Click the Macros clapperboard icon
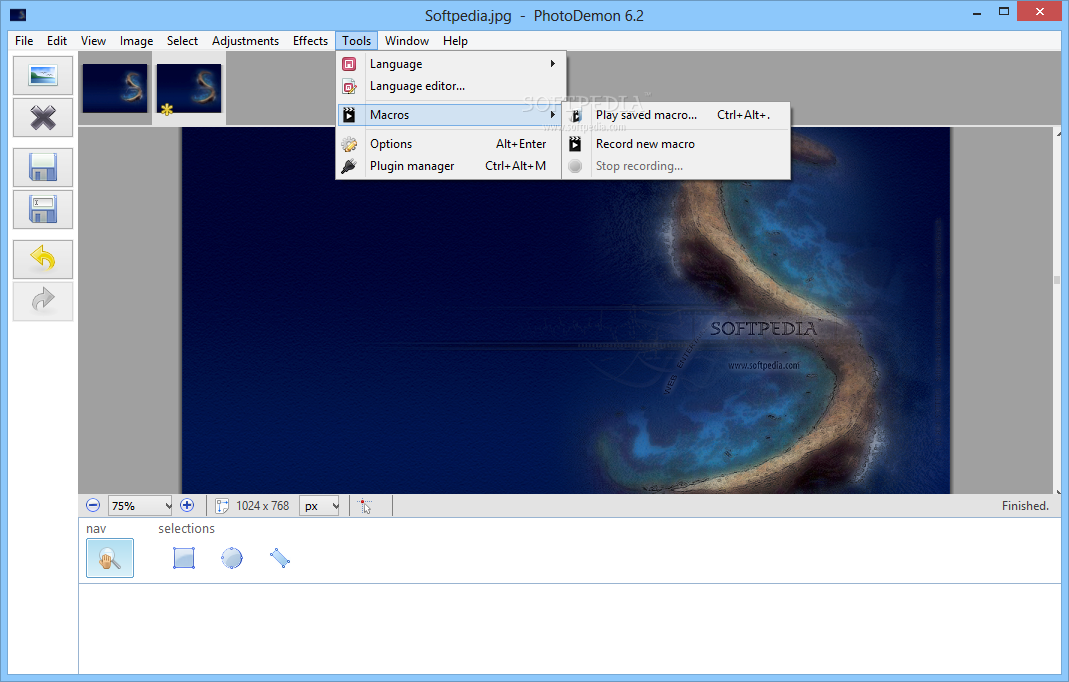The image size is (1069, 682). tap(349, 115)
